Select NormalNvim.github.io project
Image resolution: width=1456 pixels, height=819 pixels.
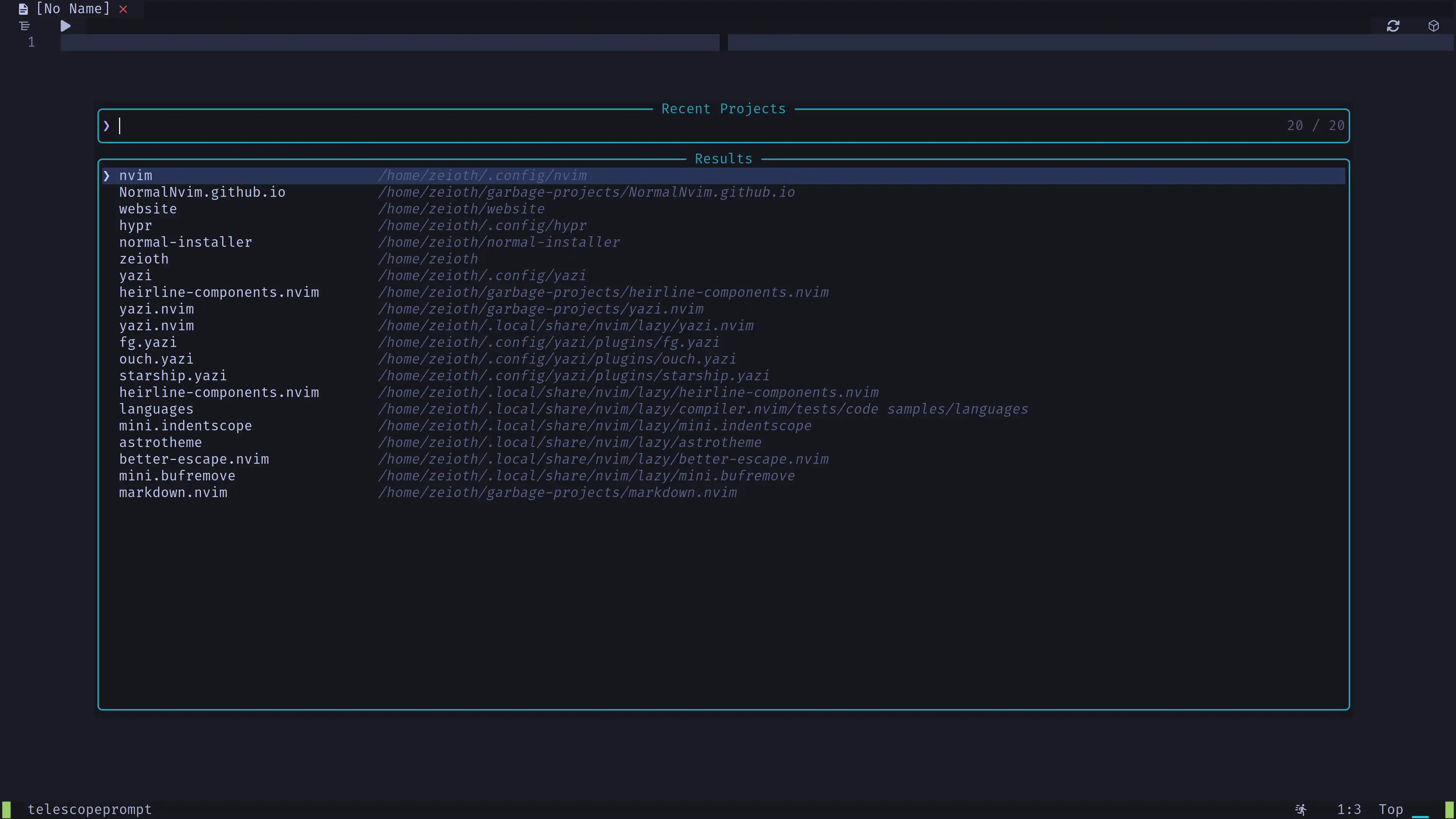[x=202, y=192]
